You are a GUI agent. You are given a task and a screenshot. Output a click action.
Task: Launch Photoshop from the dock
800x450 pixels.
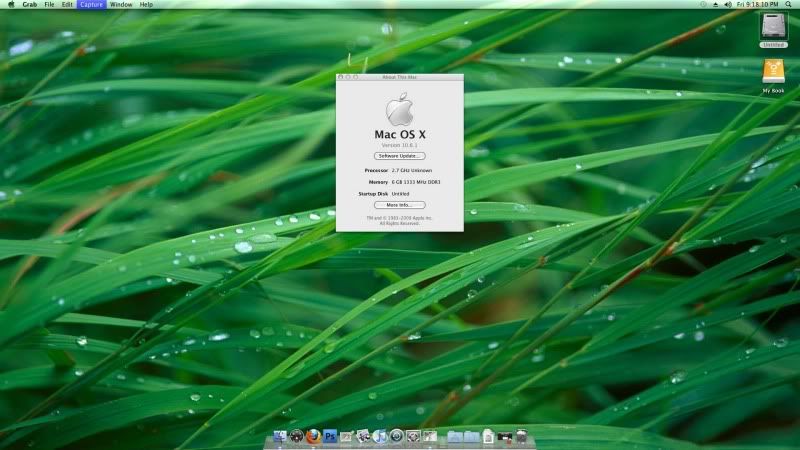pos(330,436)
